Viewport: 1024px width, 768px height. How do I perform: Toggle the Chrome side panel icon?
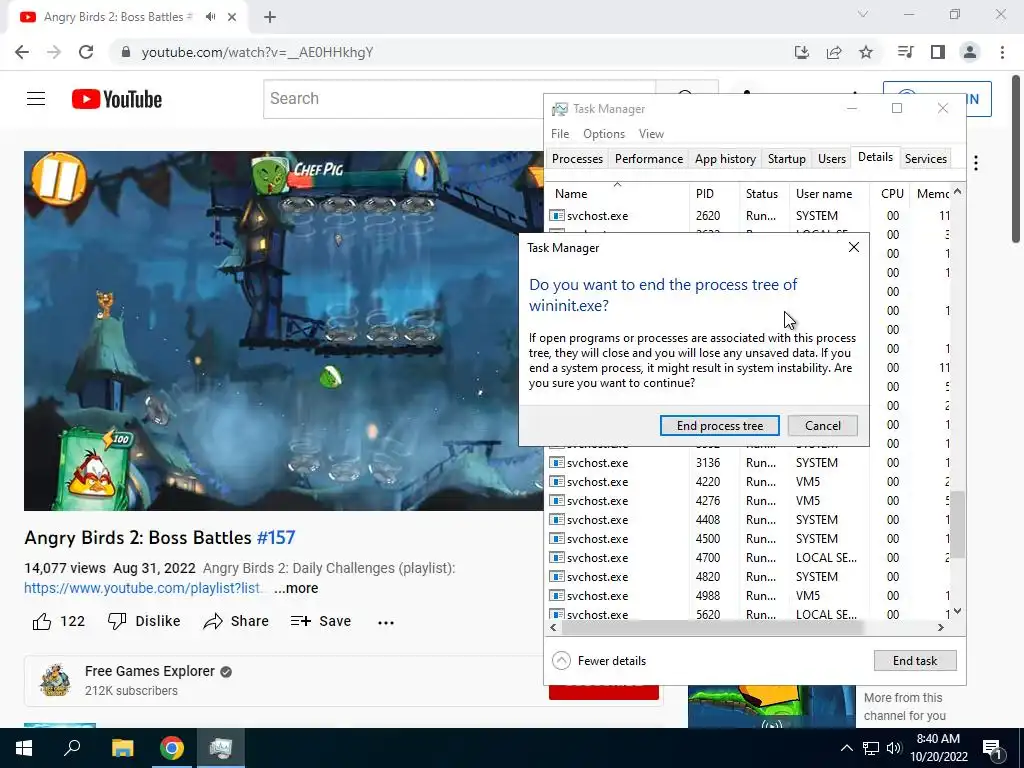coord(938,52)
